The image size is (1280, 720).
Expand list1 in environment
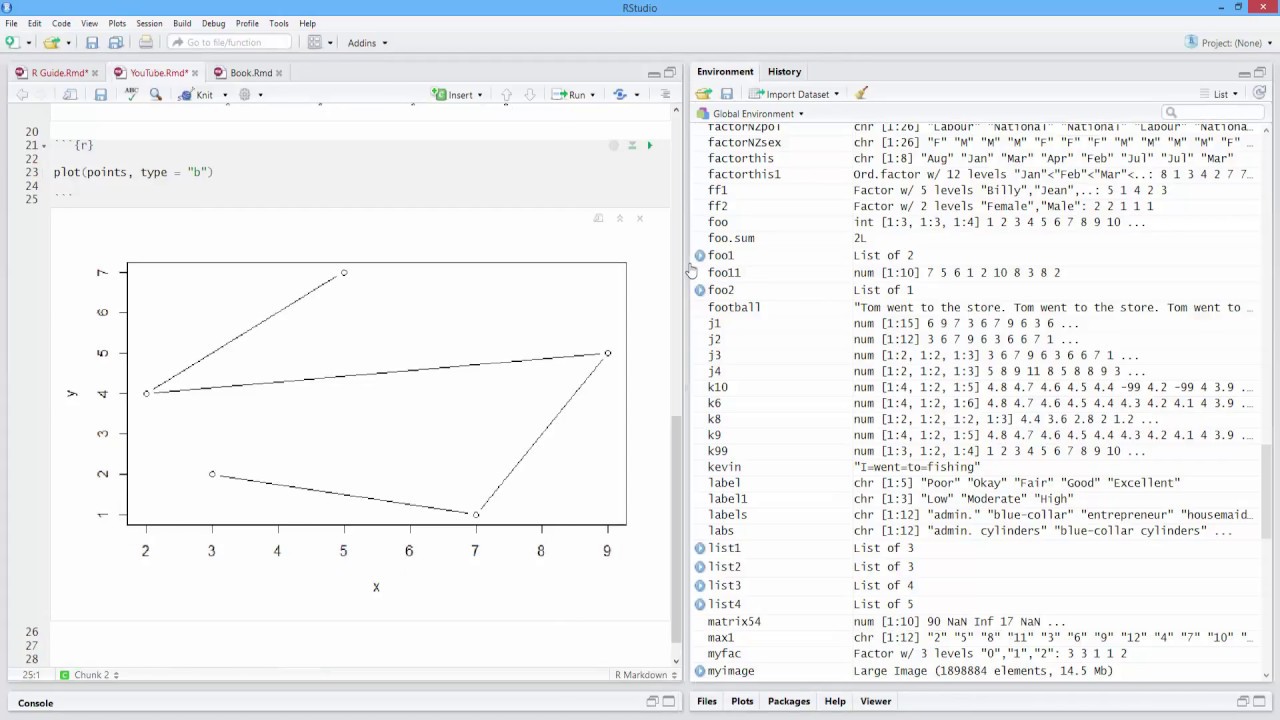(700, 548)
